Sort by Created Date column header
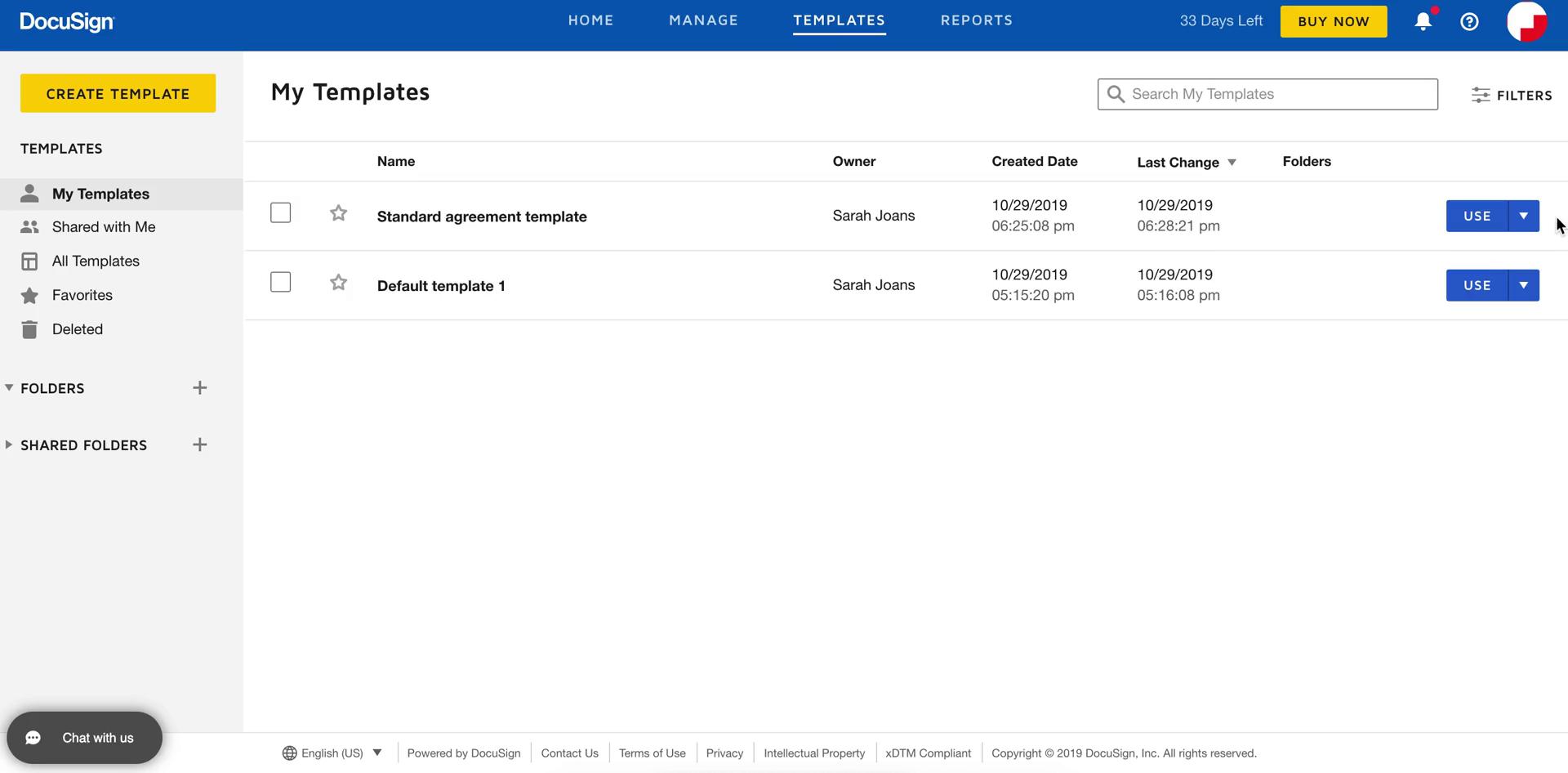 (x=1035, y=161)
